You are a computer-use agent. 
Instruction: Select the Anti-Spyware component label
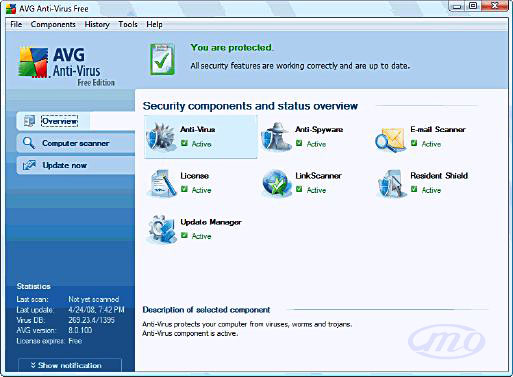tap(319, 130)
